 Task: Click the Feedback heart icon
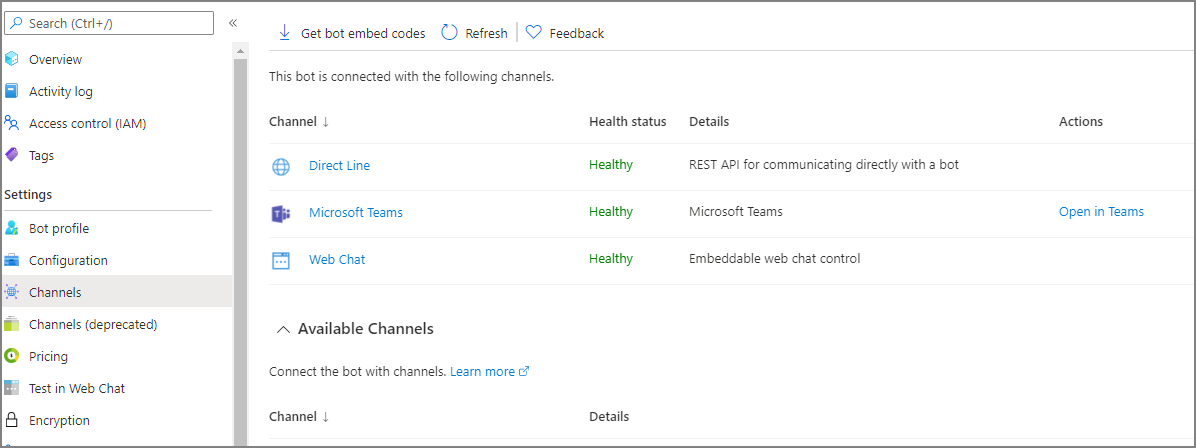click(534, 33)
